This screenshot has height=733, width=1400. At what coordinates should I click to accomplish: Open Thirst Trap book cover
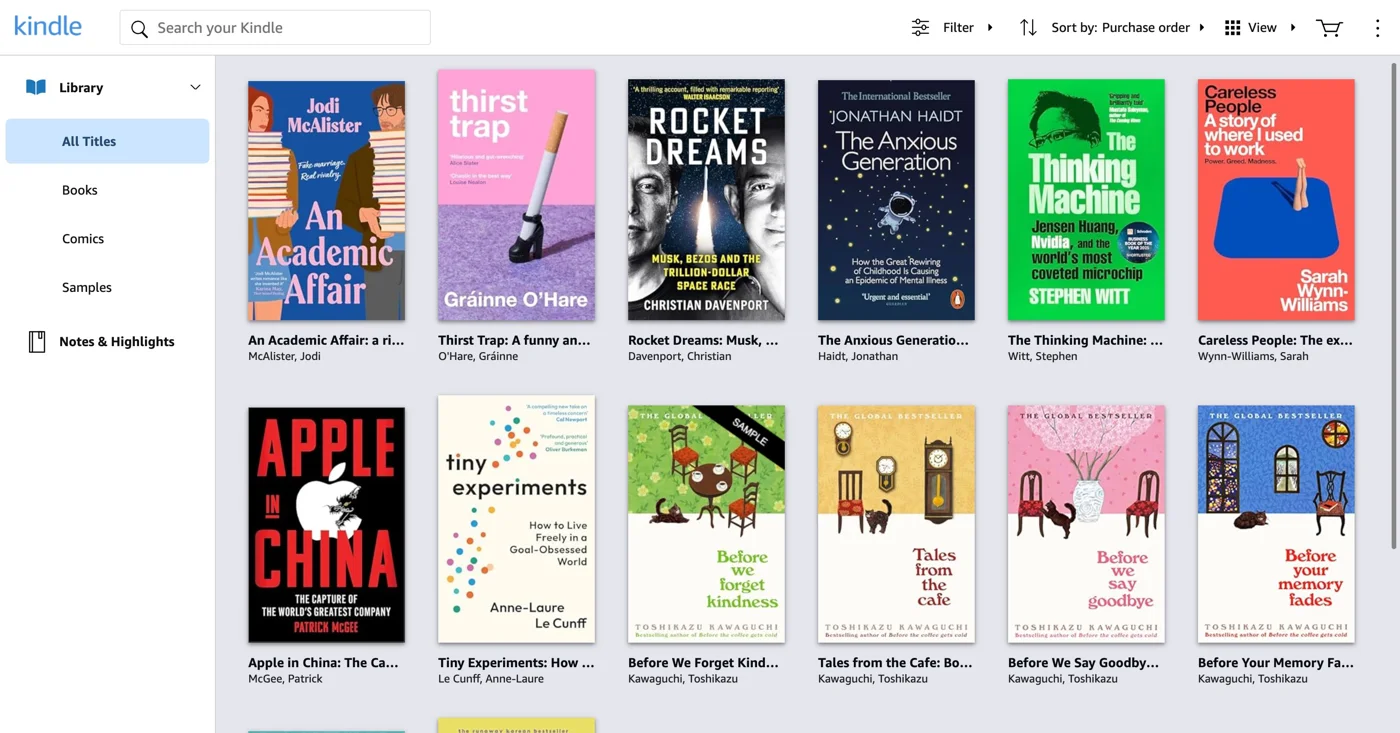pos(516,195)
